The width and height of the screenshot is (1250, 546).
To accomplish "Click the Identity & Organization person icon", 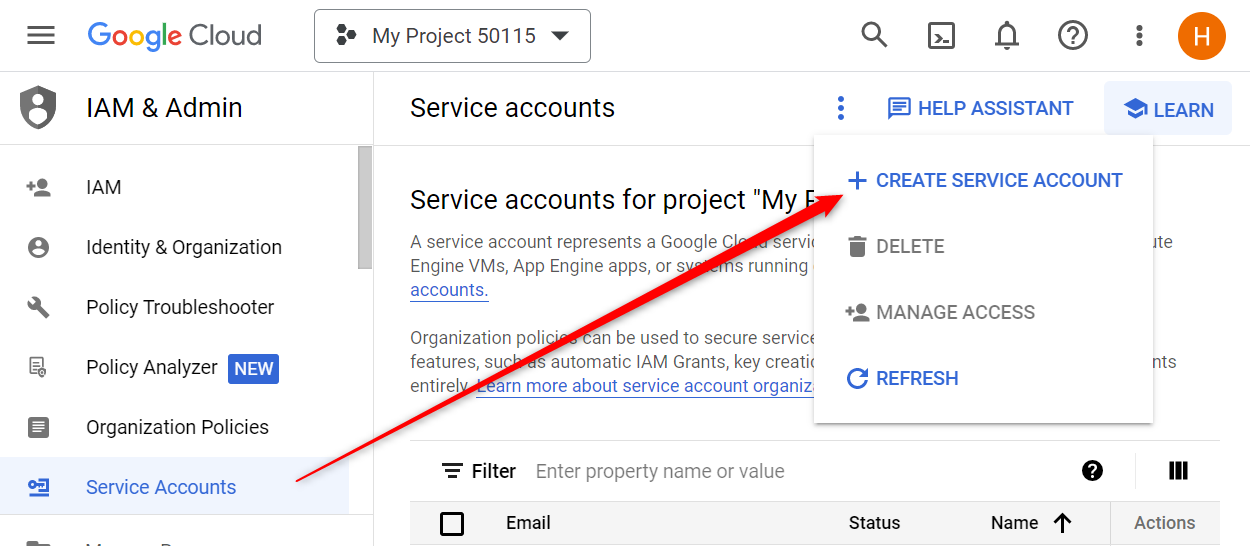I will pos(38,247).
